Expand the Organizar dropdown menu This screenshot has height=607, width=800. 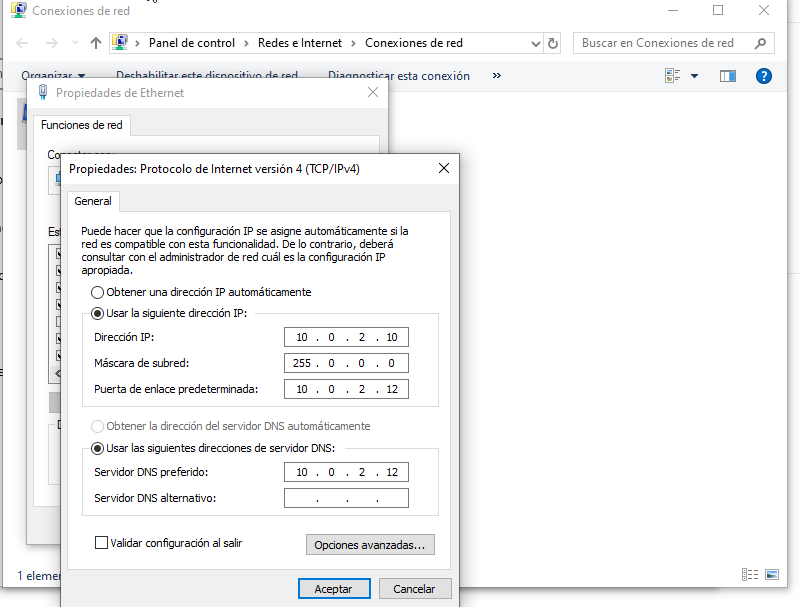point(53,76)
